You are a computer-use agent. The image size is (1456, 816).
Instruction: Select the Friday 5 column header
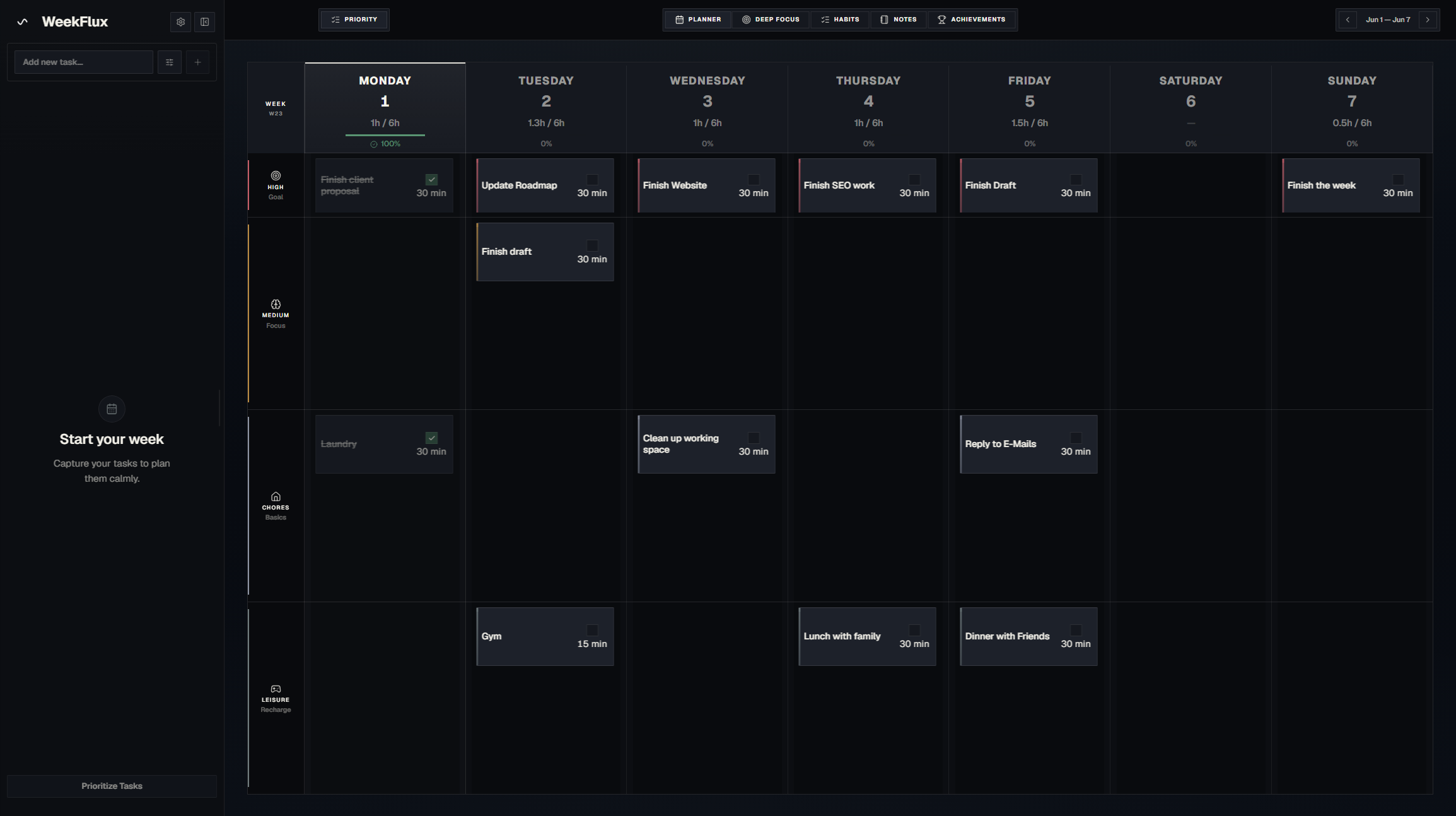point(1030,108)
